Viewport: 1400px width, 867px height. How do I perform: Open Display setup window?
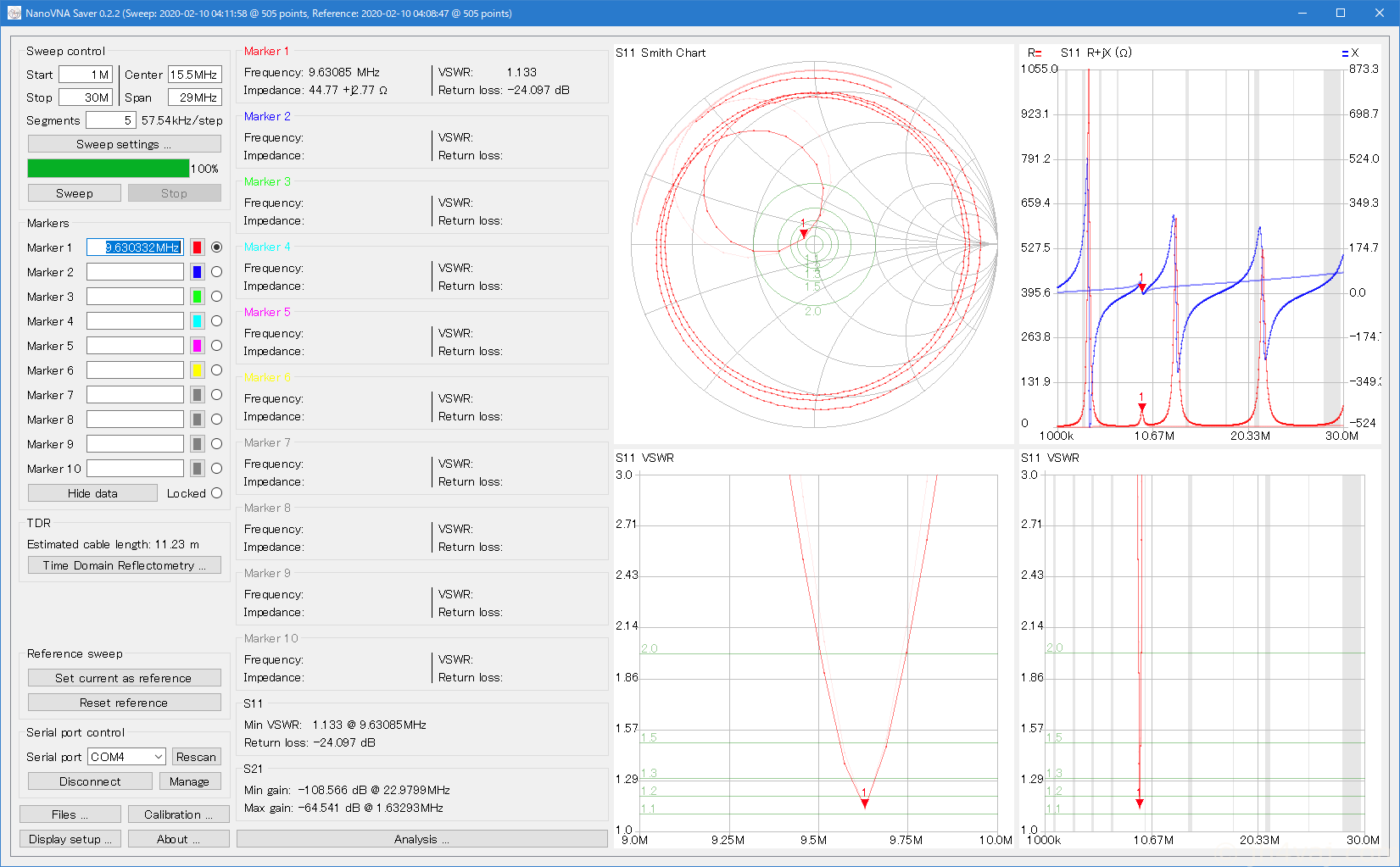70,839
